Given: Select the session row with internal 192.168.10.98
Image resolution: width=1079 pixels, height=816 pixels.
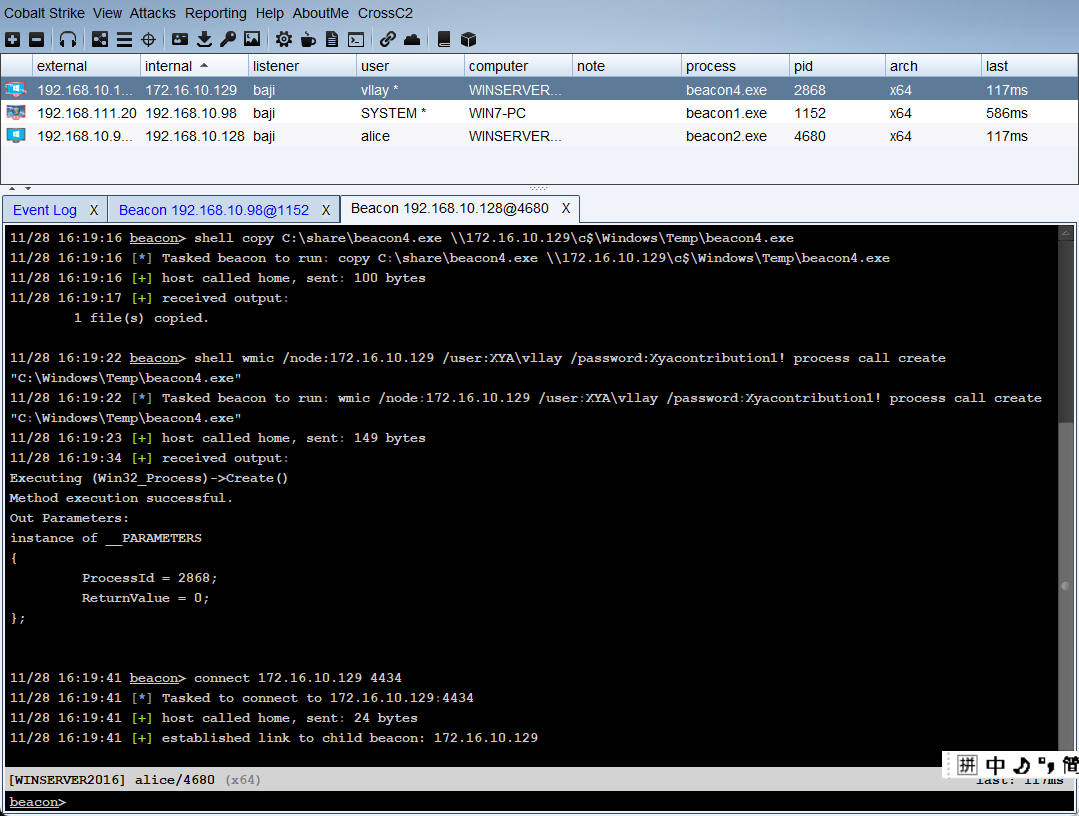Looking at the screenshot, I should pyautogui.click(x=540, y=112).
